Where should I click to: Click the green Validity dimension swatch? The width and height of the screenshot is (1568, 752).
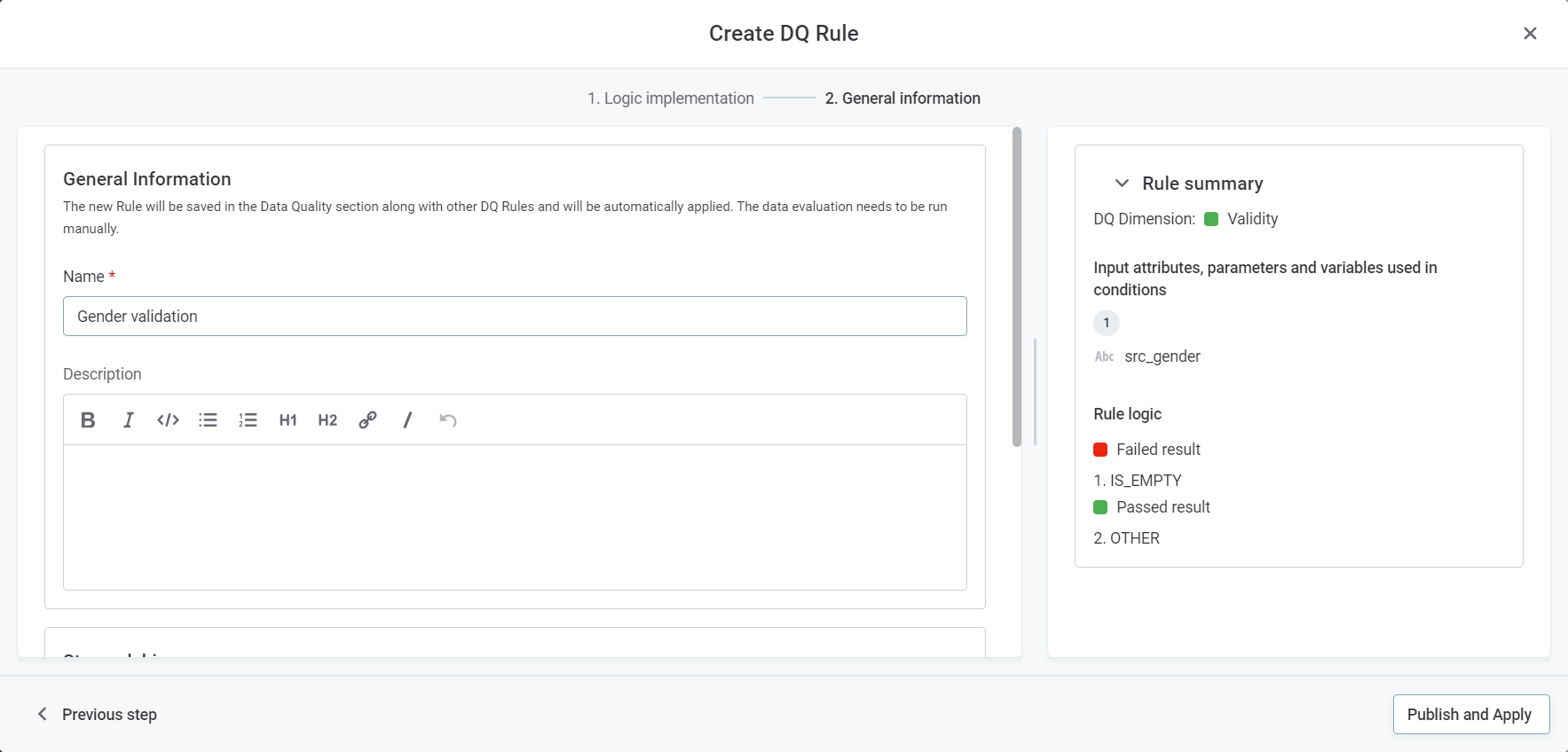point(1211,219)
